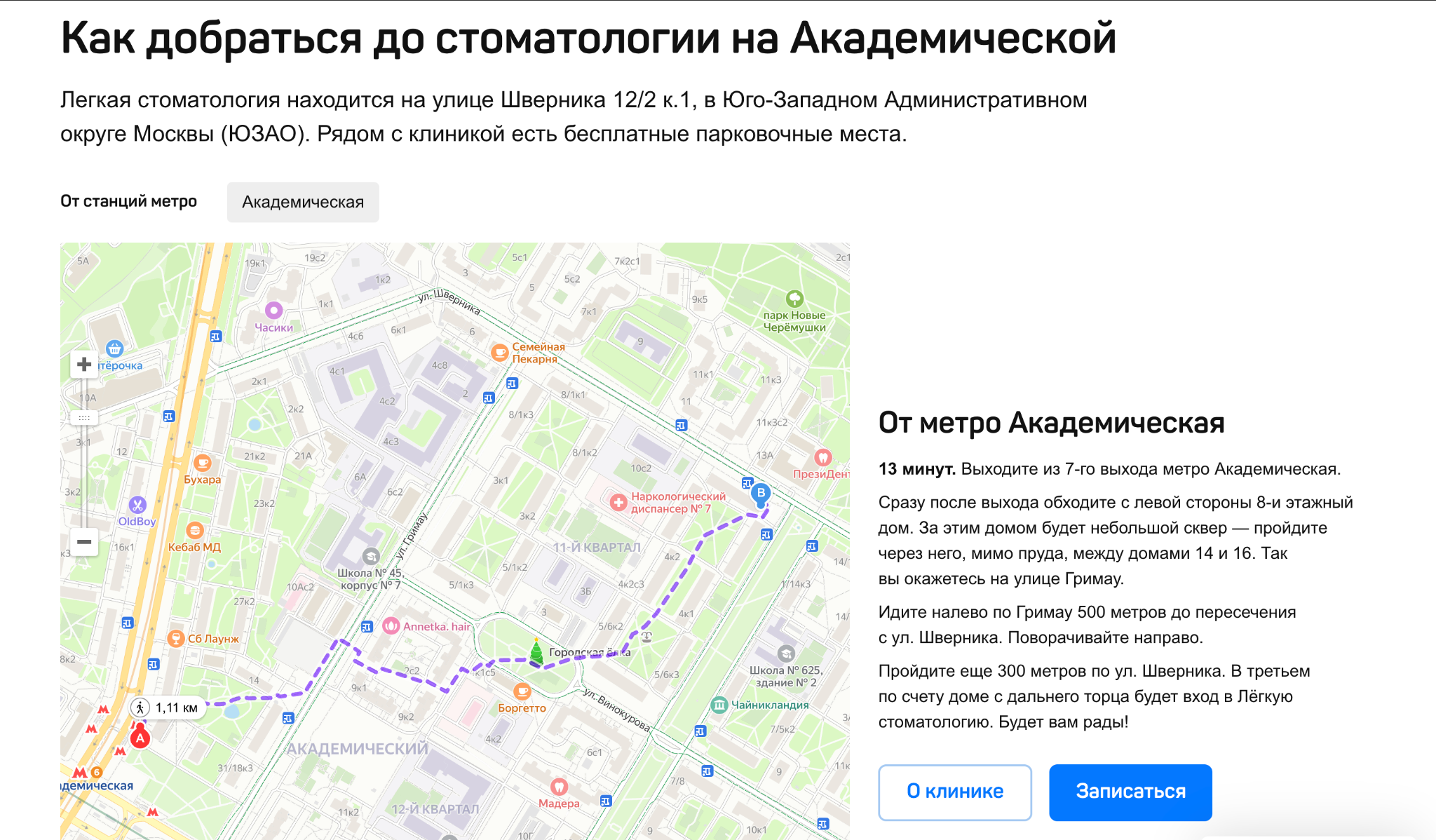1436x840 pixels.
Task: Click the Наркологический диспансер № 7 marker
Action: point(620,502)
